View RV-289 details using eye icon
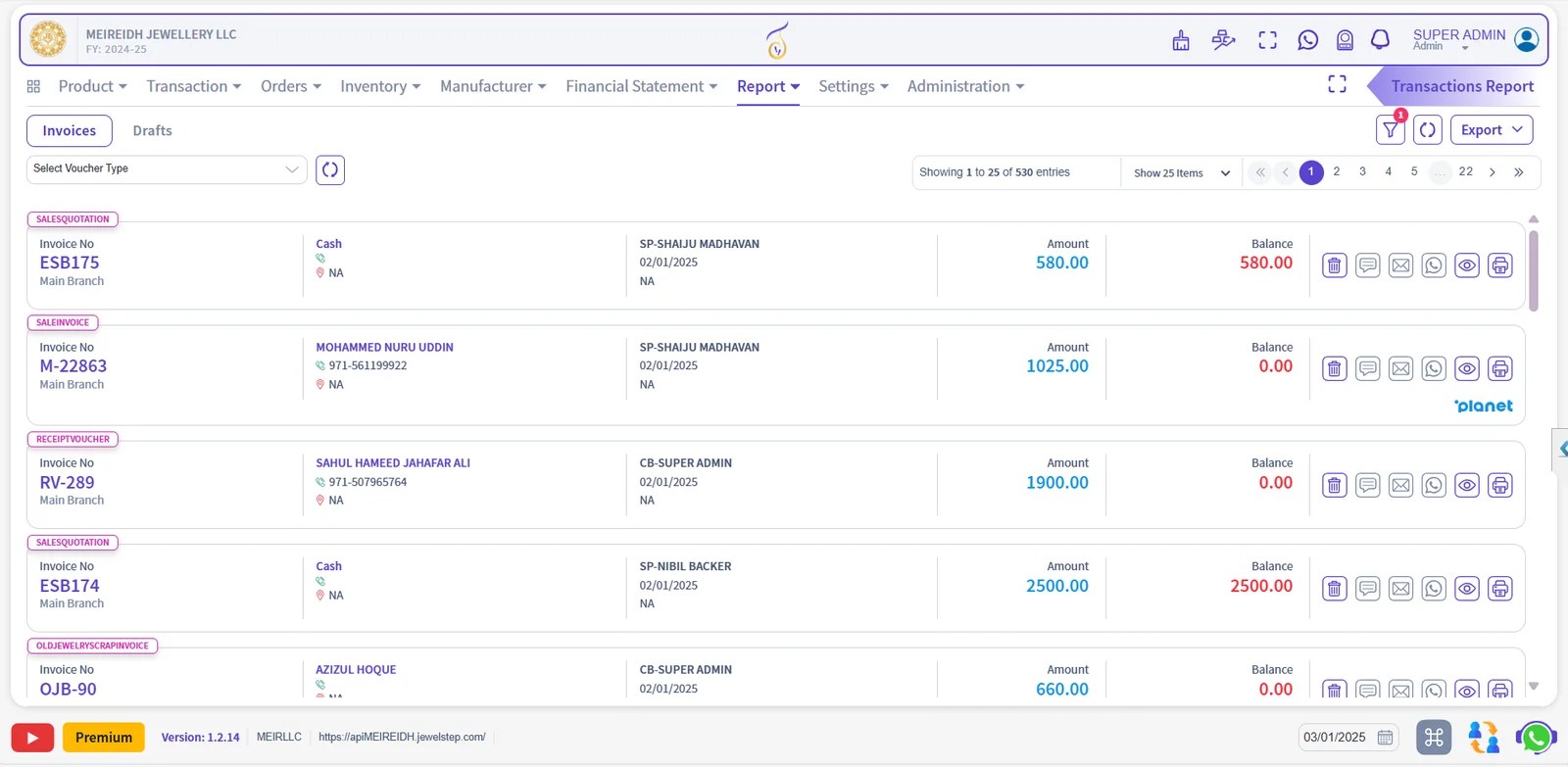The image size is (1568, 767). [1467, 485]
